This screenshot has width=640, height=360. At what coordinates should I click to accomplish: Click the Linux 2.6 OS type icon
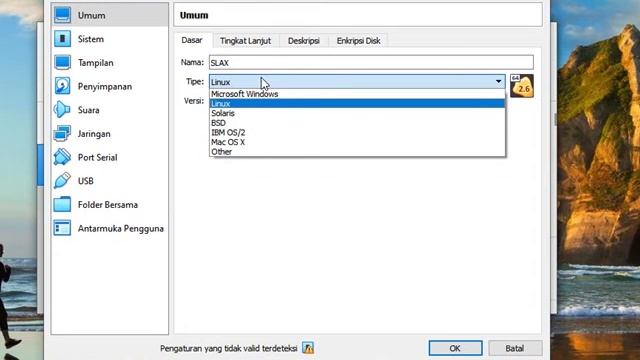(x=522, y=86)
